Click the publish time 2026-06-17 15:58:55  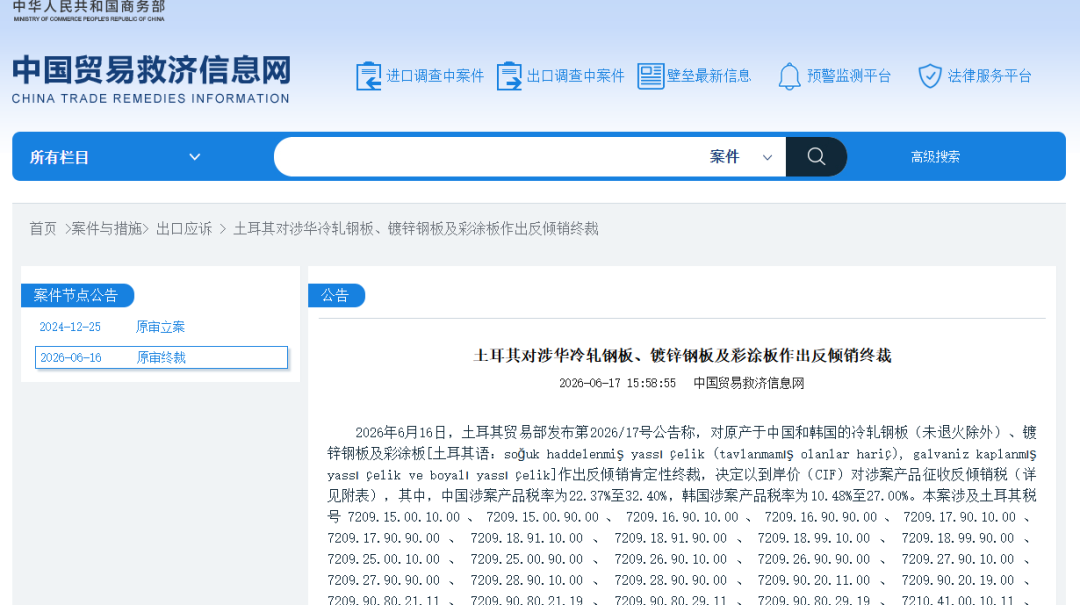coord(617,383)
